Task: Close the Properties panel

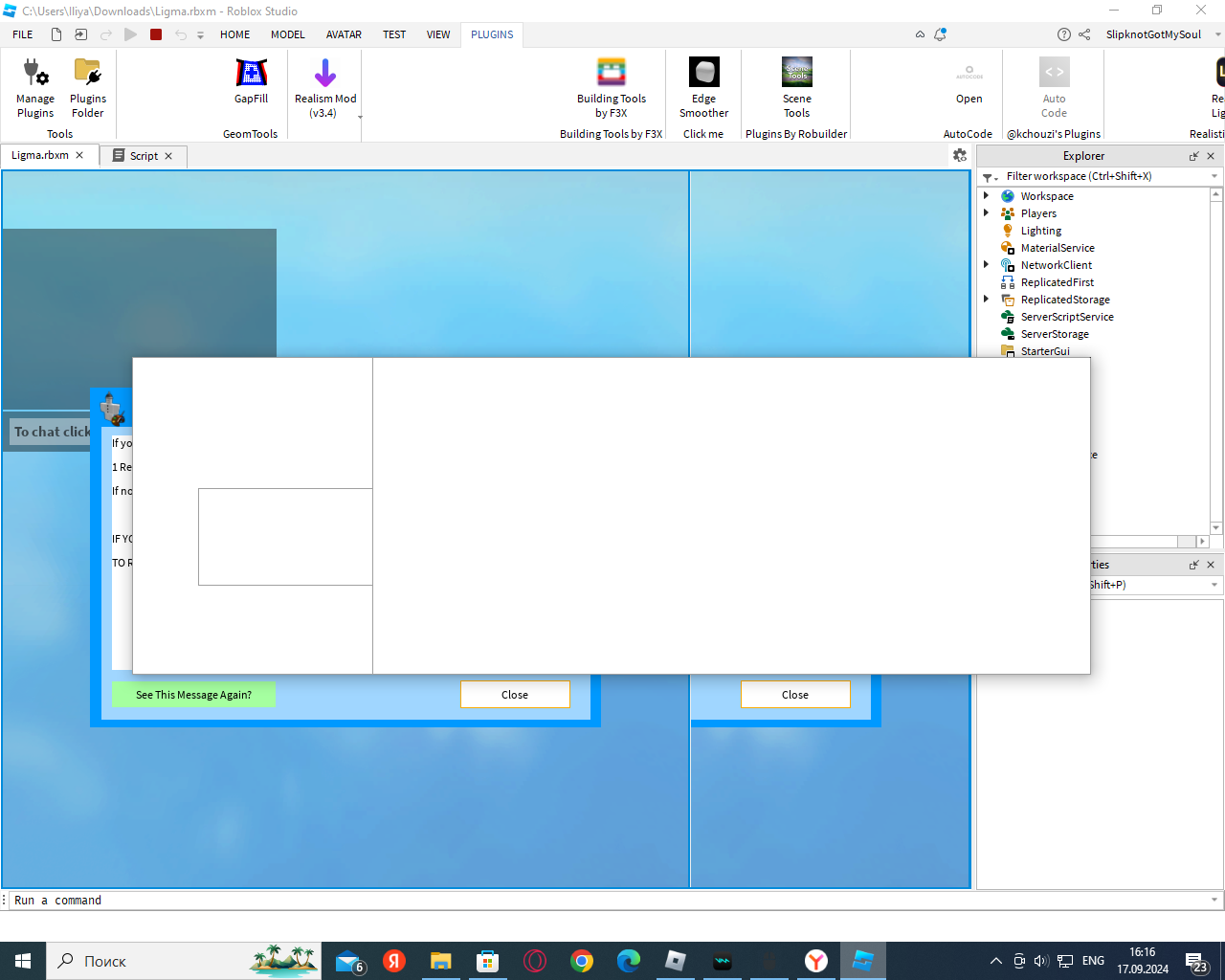Action: point(1211,565)
